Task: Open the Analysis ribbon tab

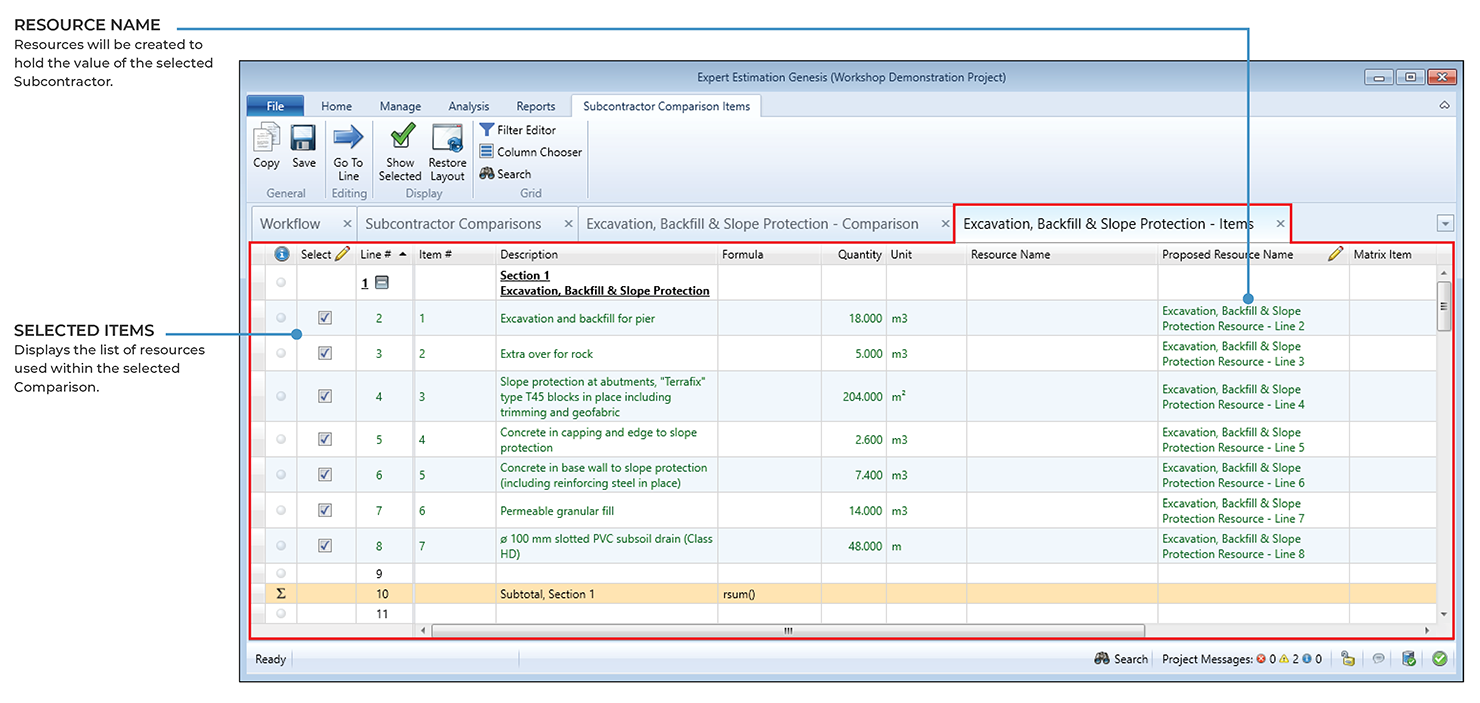Action: [468, 106]
